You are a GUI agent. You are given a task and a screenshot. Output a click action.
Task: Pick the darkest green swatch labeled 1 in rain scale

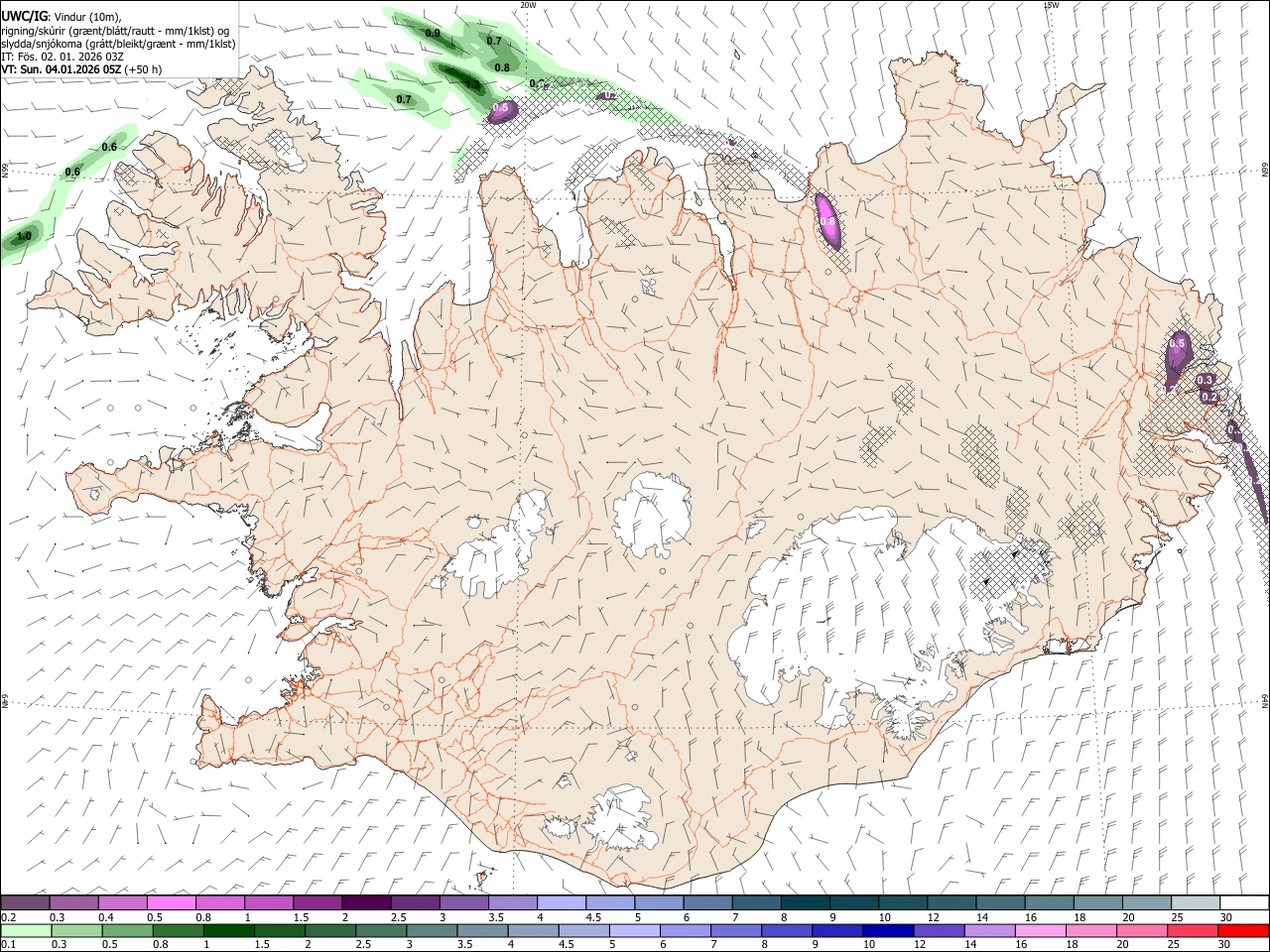229,931
